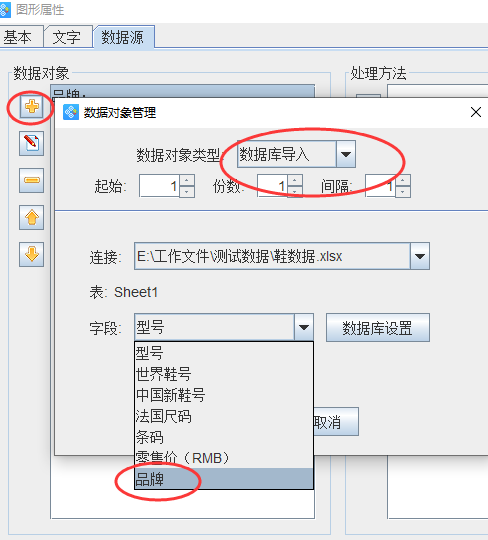Image resolution: width=488 pixels, height=540 pixels.
Task: Open the 连接 file path dropdown arrow
Action: pyautogui.click(x=419, y=256)
